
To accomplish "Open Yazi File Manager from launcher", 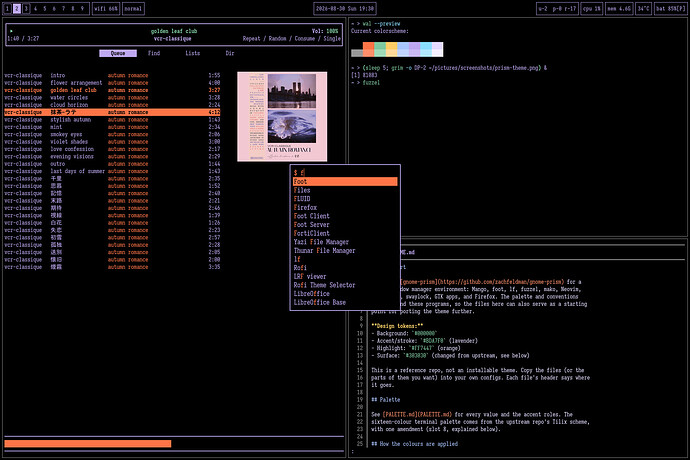I will tap(345, 242).
